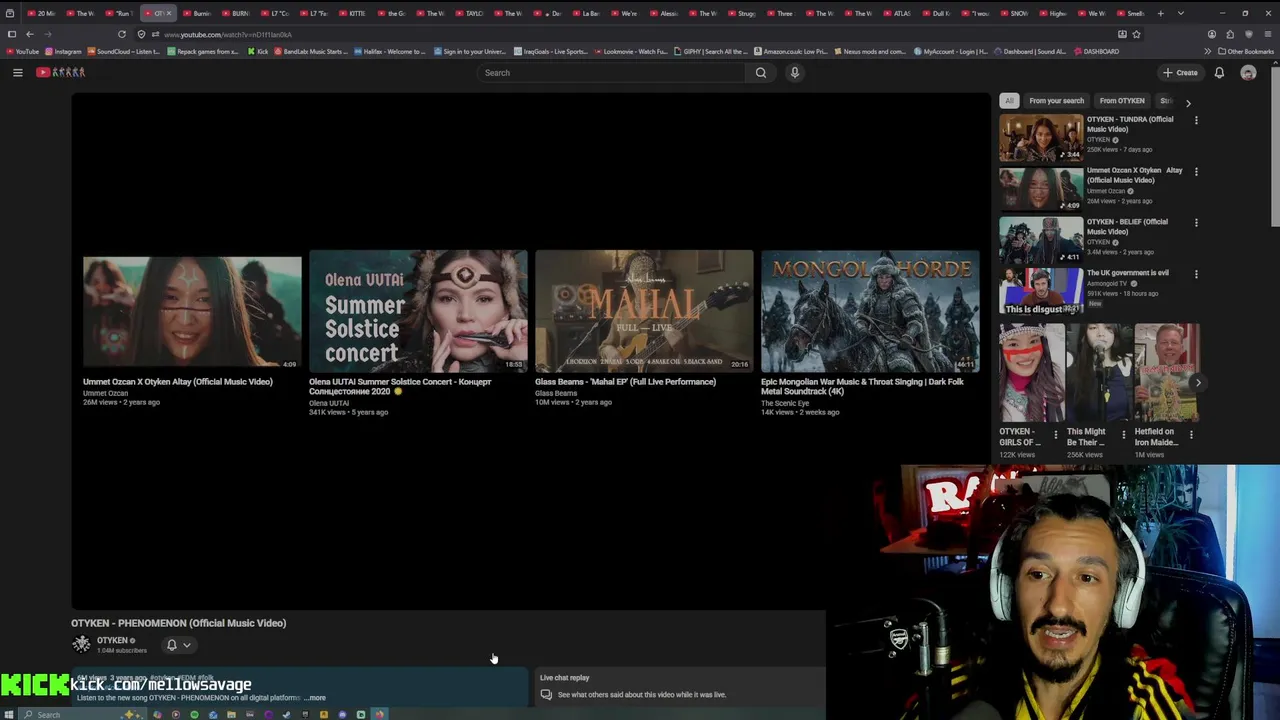The image size is (1280, 720).
Task: Focus the YouTube search field
Action: pos(612,72)
